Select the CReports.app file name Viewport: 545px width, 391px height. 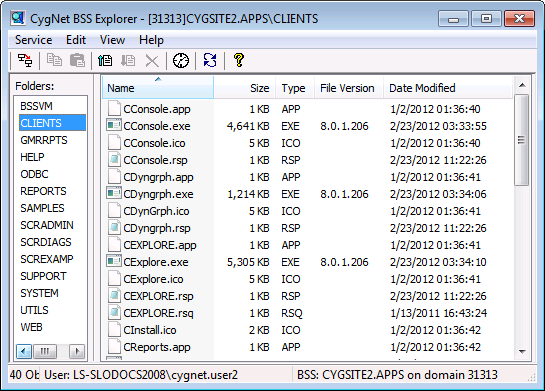157,347
